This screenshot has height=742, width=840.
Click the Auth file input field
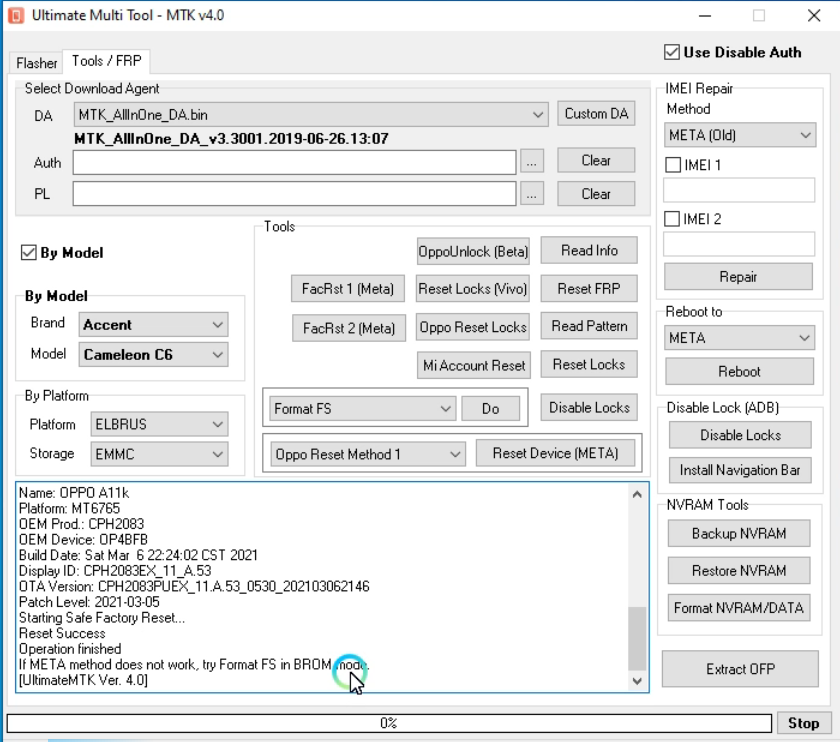coord(295,162)
